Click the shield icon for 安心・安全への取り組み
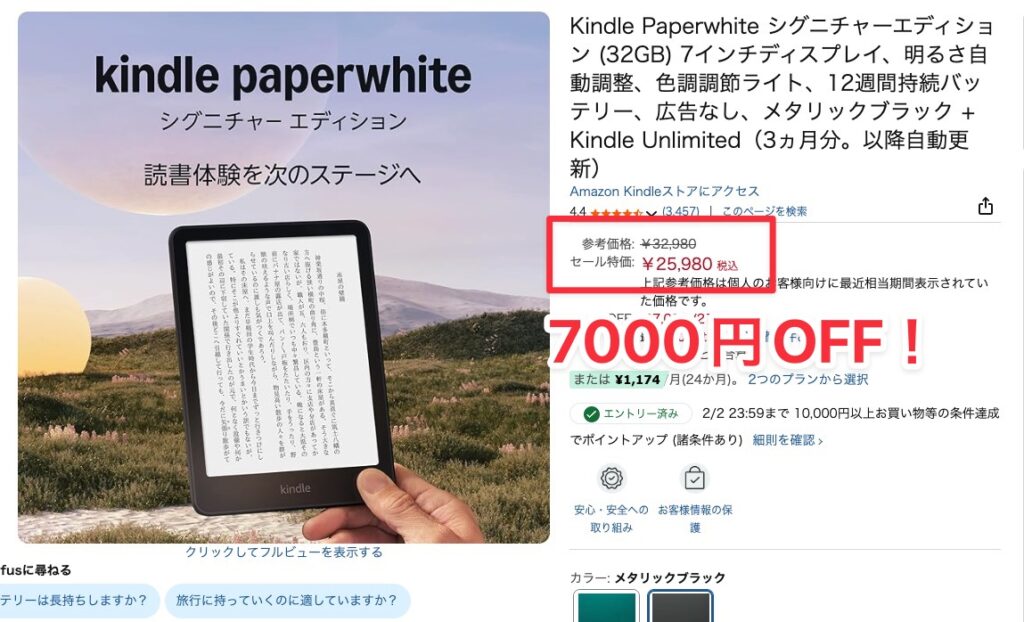 [611, 478]
